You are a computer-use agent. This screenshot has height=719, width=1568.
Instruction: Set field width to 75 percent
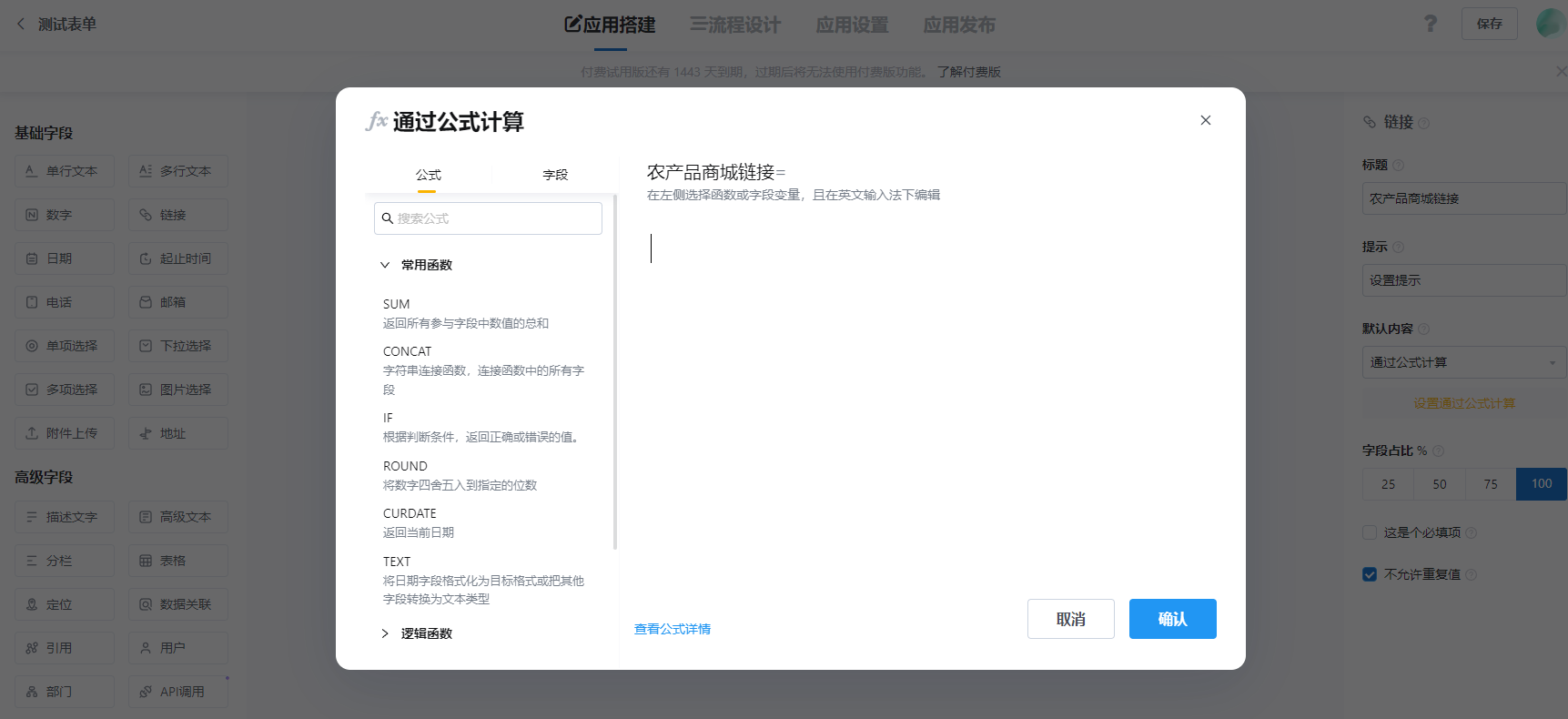click(1491, 484)
